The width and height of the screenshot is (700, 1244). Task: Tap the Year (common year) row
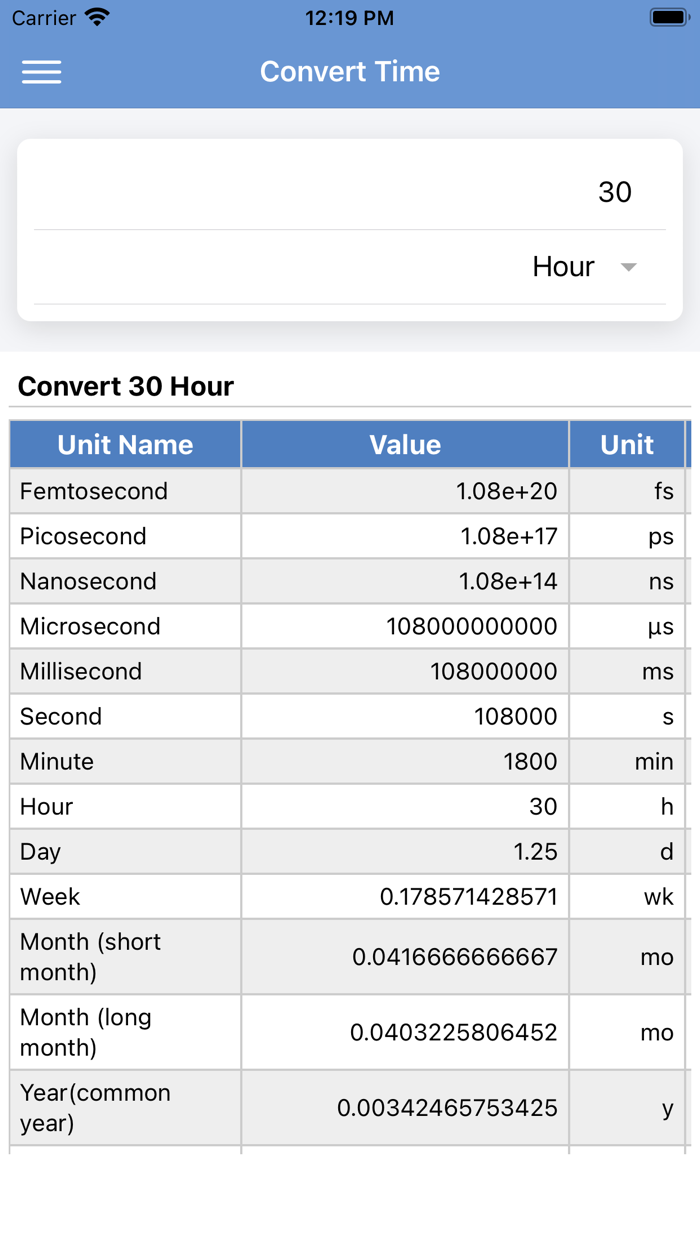point(350,1107)
